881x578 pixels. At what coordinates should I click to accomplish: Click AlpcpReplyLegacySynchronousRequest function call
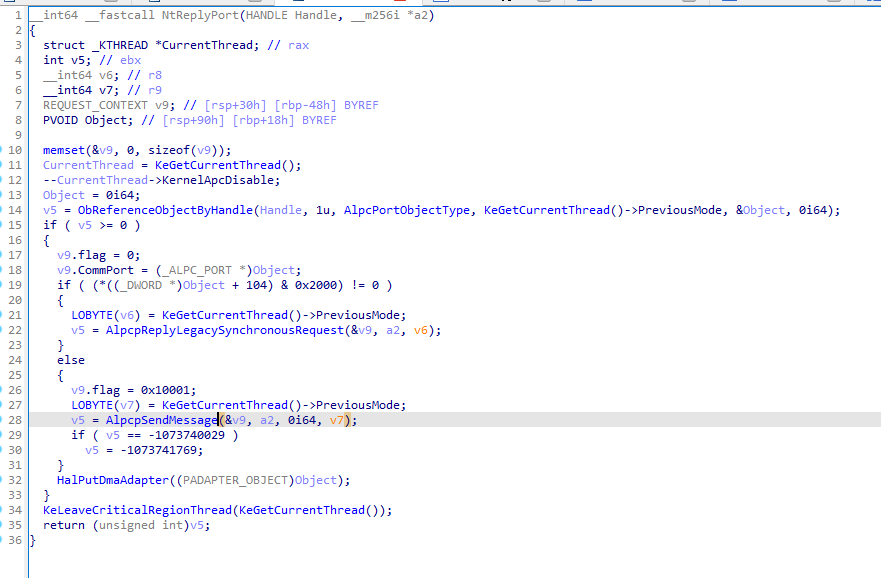pyautogui.click(x=225, y=330)
